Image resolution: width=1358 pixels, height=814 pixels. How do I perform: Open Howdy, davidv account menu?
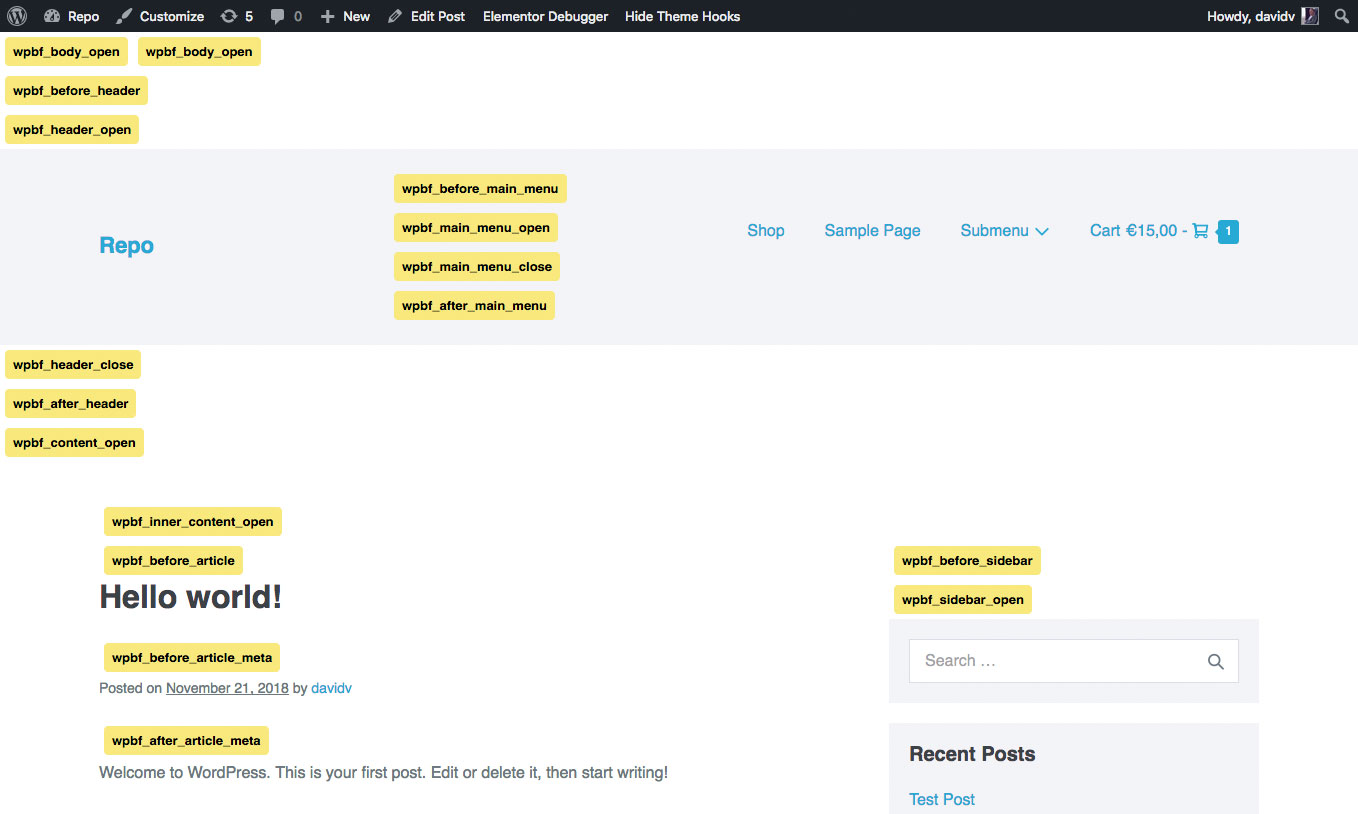pos(1263,16)
